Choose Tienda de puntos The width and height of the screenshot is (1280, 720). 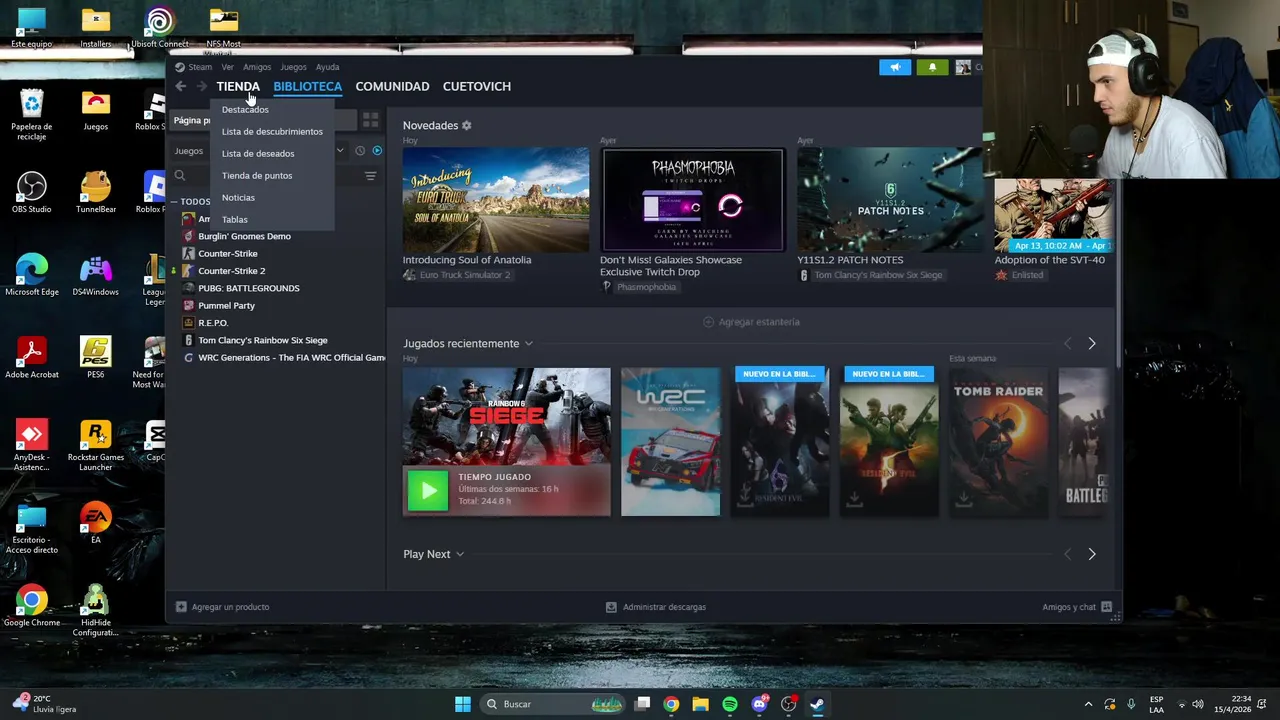(257, 176)
